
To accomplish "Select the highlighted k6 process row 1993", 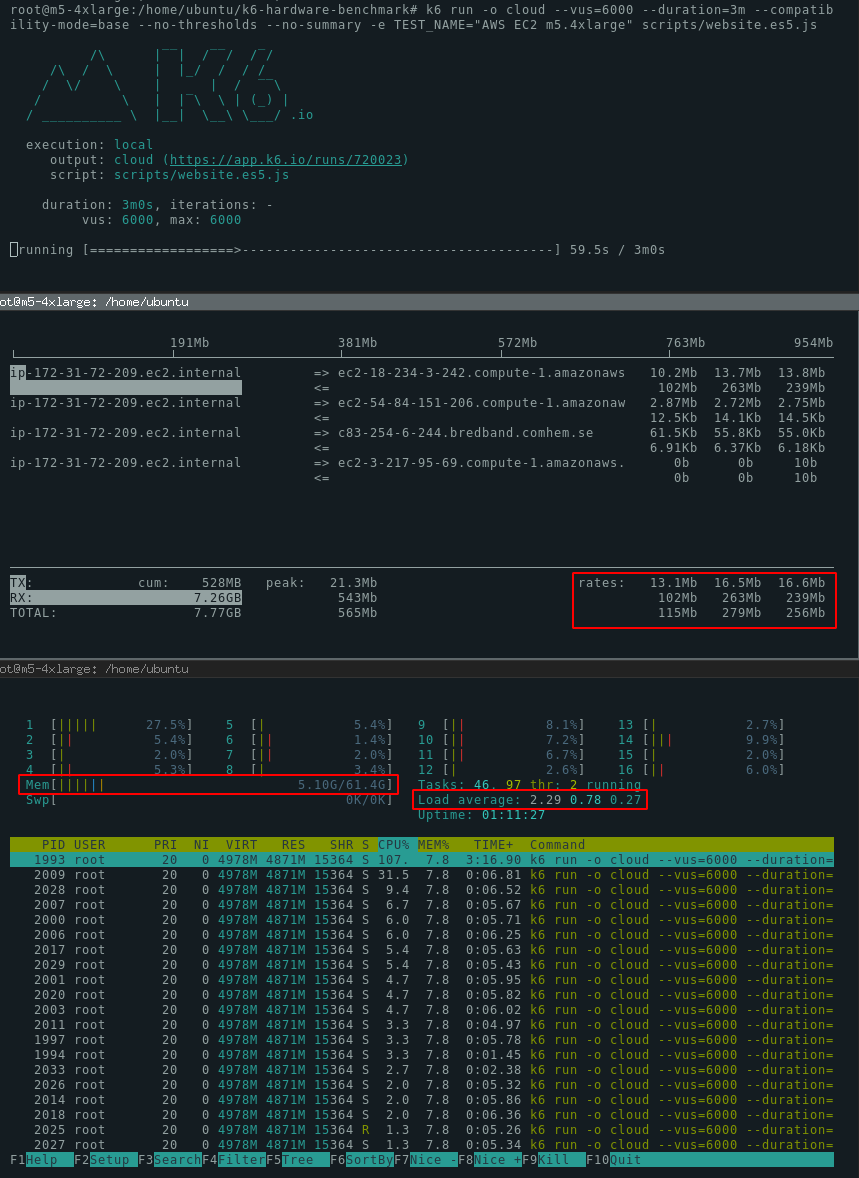I will point(400,859).
